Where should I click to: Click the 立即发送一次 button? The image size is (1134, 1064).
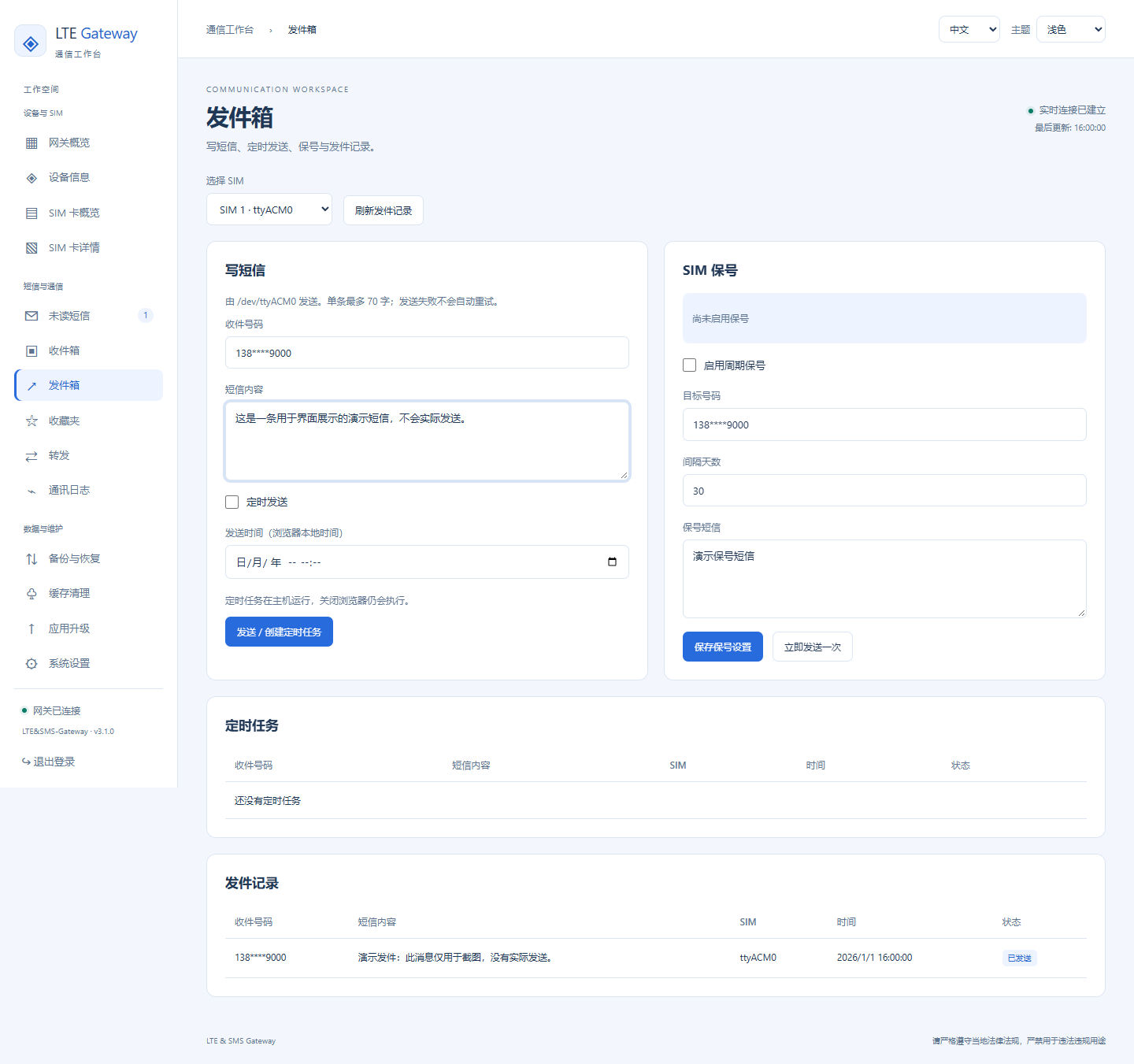click(813, 647)
